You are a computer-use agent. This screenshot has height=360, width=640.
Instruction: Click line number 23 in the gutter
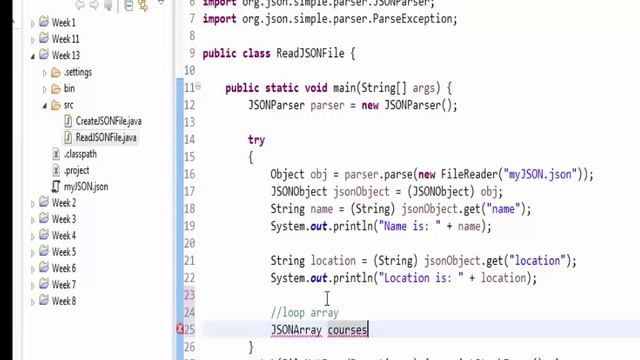point(190,295)
